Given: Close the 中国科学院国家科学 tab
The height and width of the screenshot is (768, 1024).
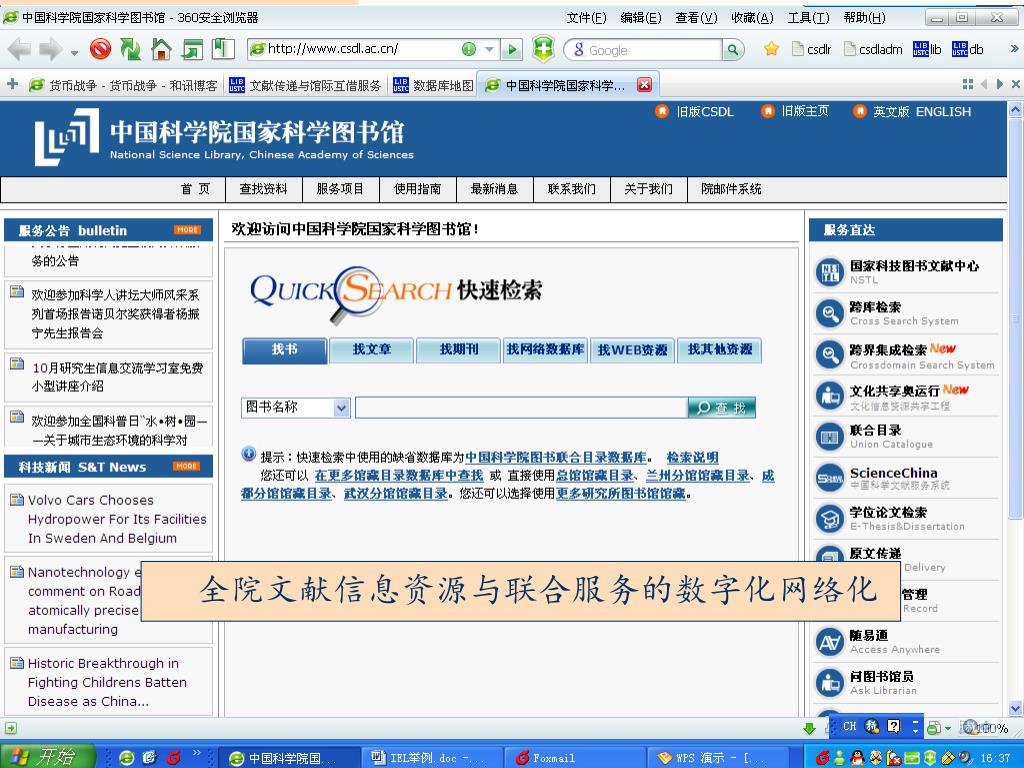Looking at the screenshot, I should click(644, 85).
